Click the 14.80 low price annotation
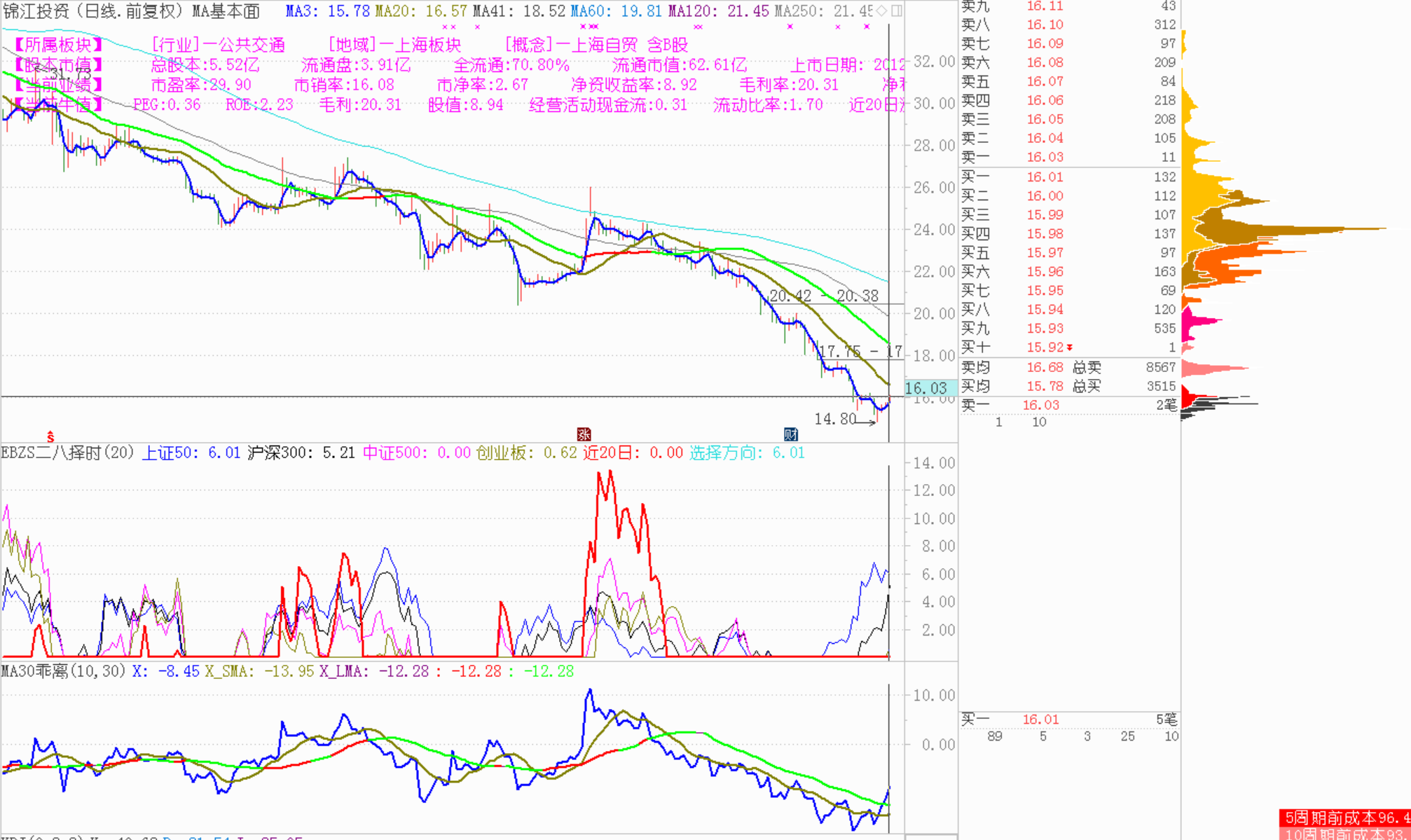 pyautogui.click(x=835, y=419)
